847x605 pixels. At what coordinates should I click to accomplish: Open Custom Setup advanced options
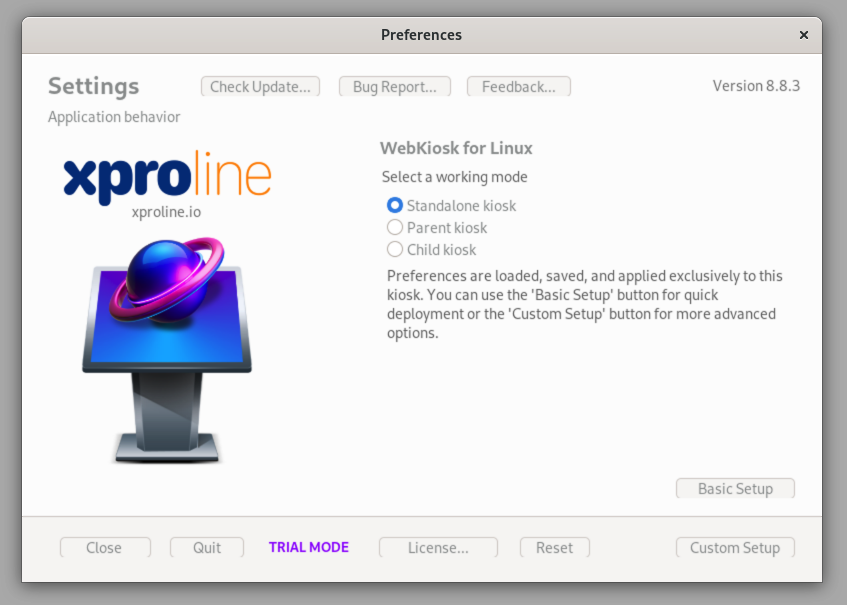pos(735,547)
